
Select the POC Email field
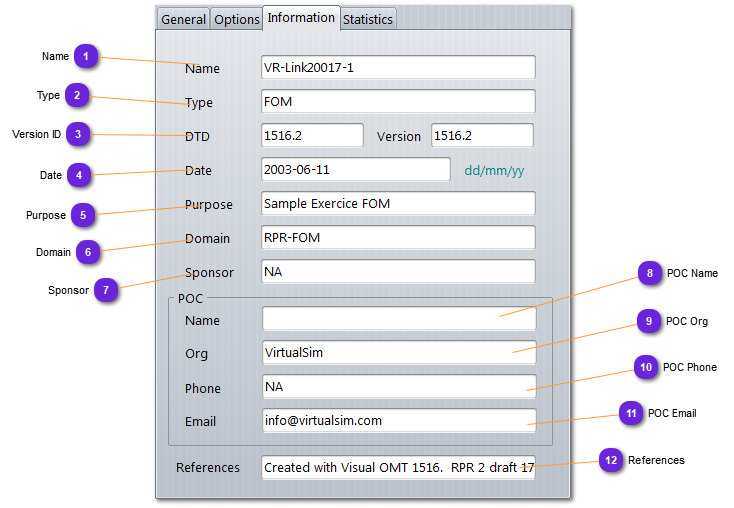(398, 421)
